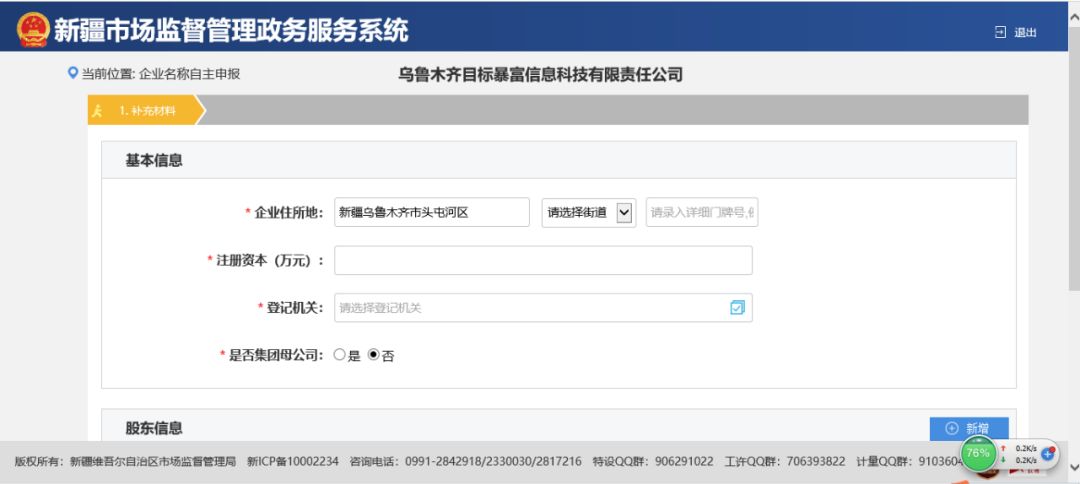The width and height of the screenshot is (1080, 484).
Task: Click the national emblem logo in the header
Action: [32, 30]
